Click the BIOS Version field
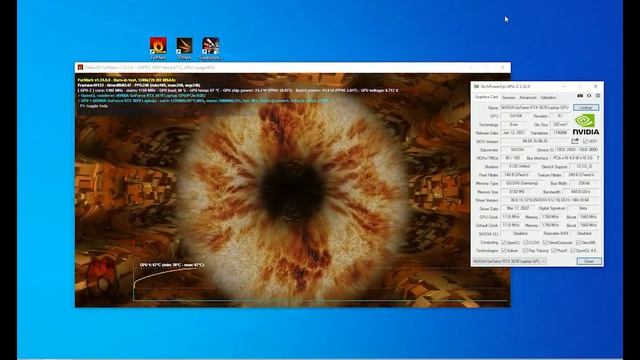This screenshot has width=640, height=360. click(x=535, y=141)
